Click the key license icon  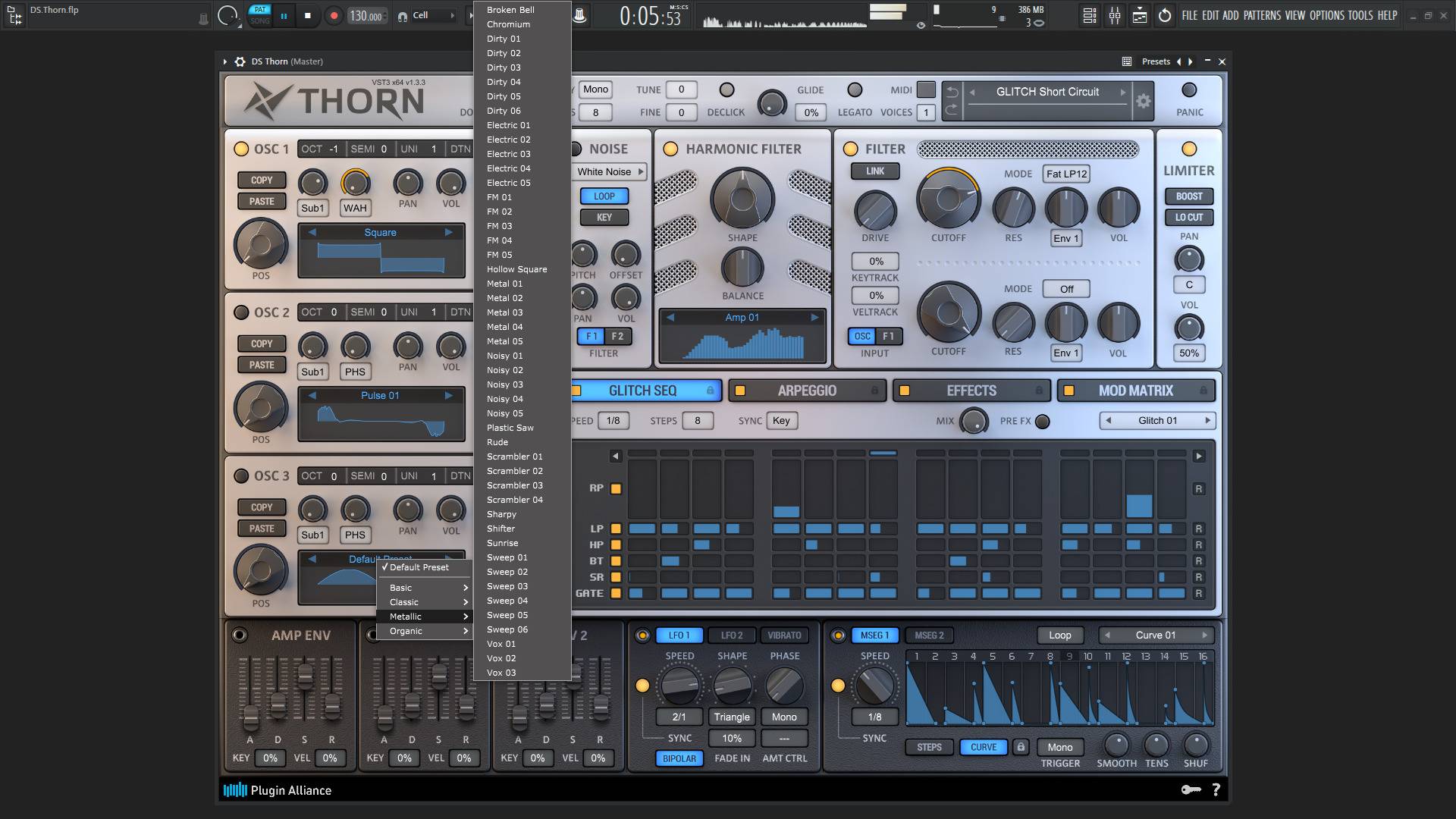(x=1191, y=789)
